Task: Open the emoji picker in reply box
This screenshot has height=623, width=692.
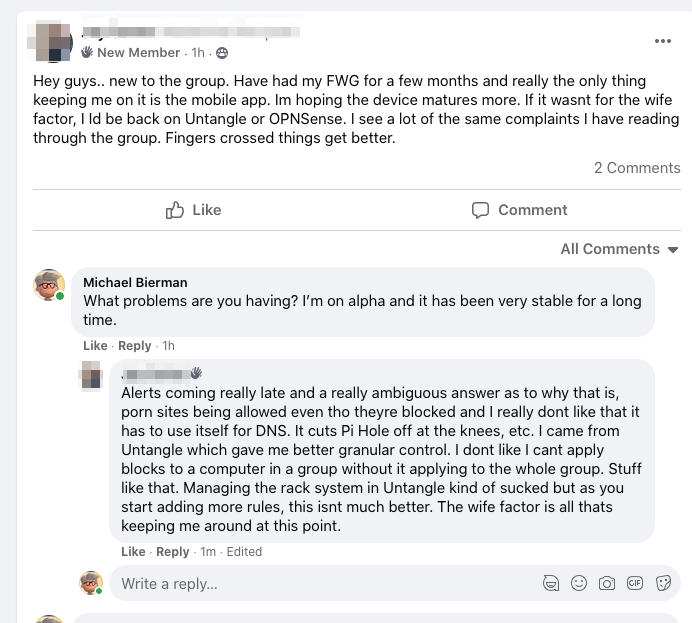Action: click(x=579, y=583)
